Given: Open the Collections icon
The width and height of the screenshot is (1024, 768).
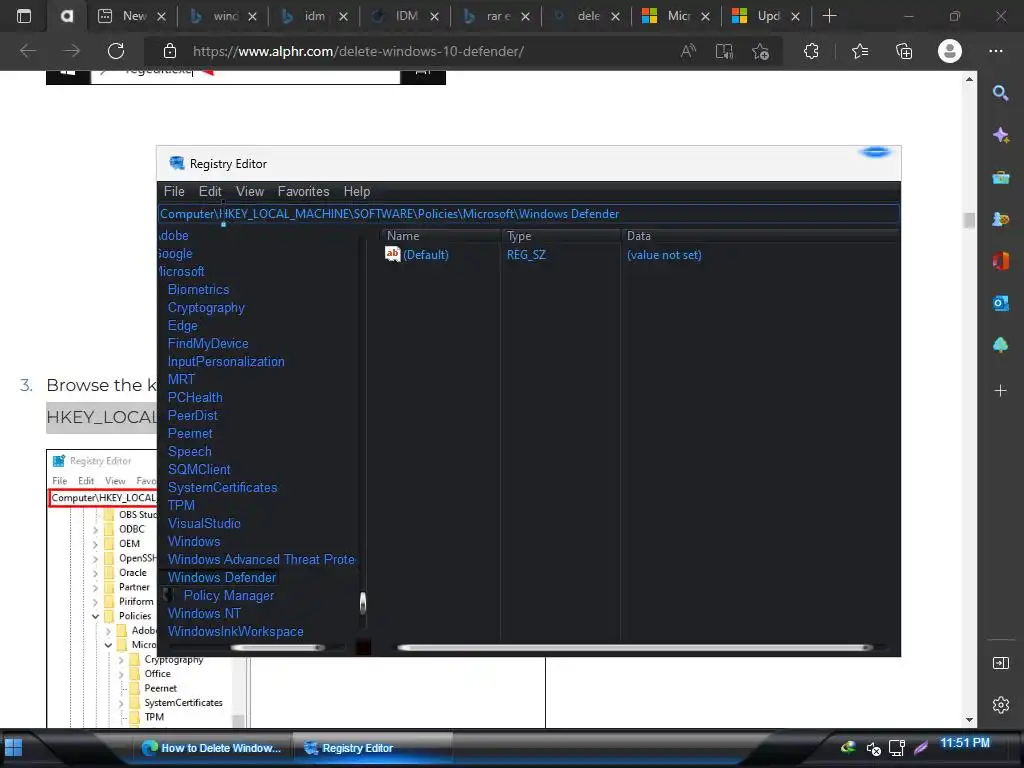Looking at the screenshot, I should [x=904, y=51].
